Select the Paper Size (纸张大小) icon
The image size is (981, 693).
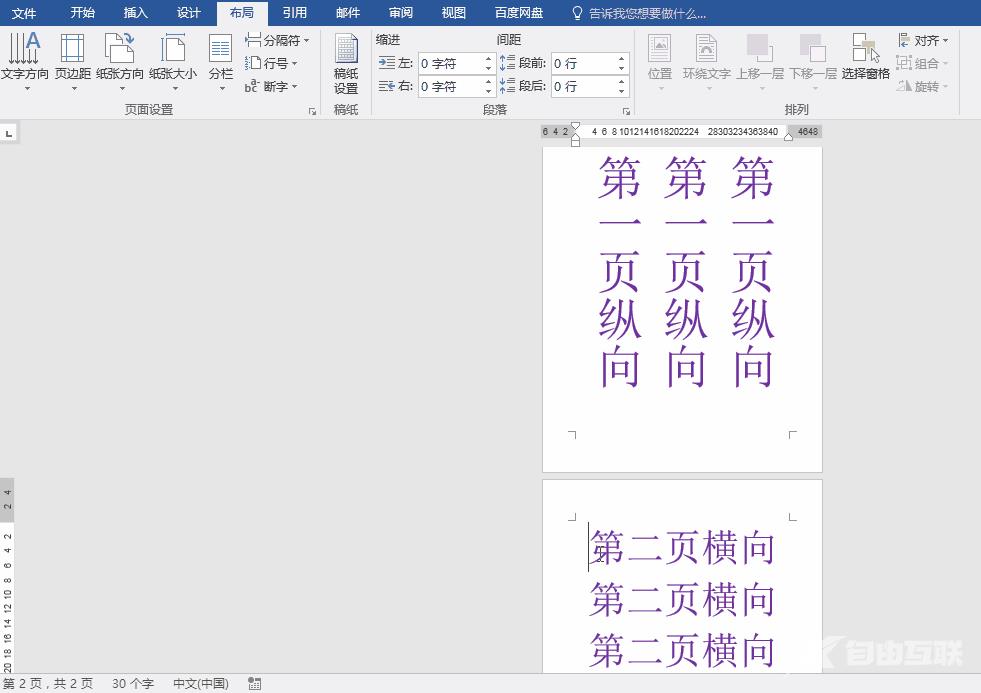click(173, 58)
